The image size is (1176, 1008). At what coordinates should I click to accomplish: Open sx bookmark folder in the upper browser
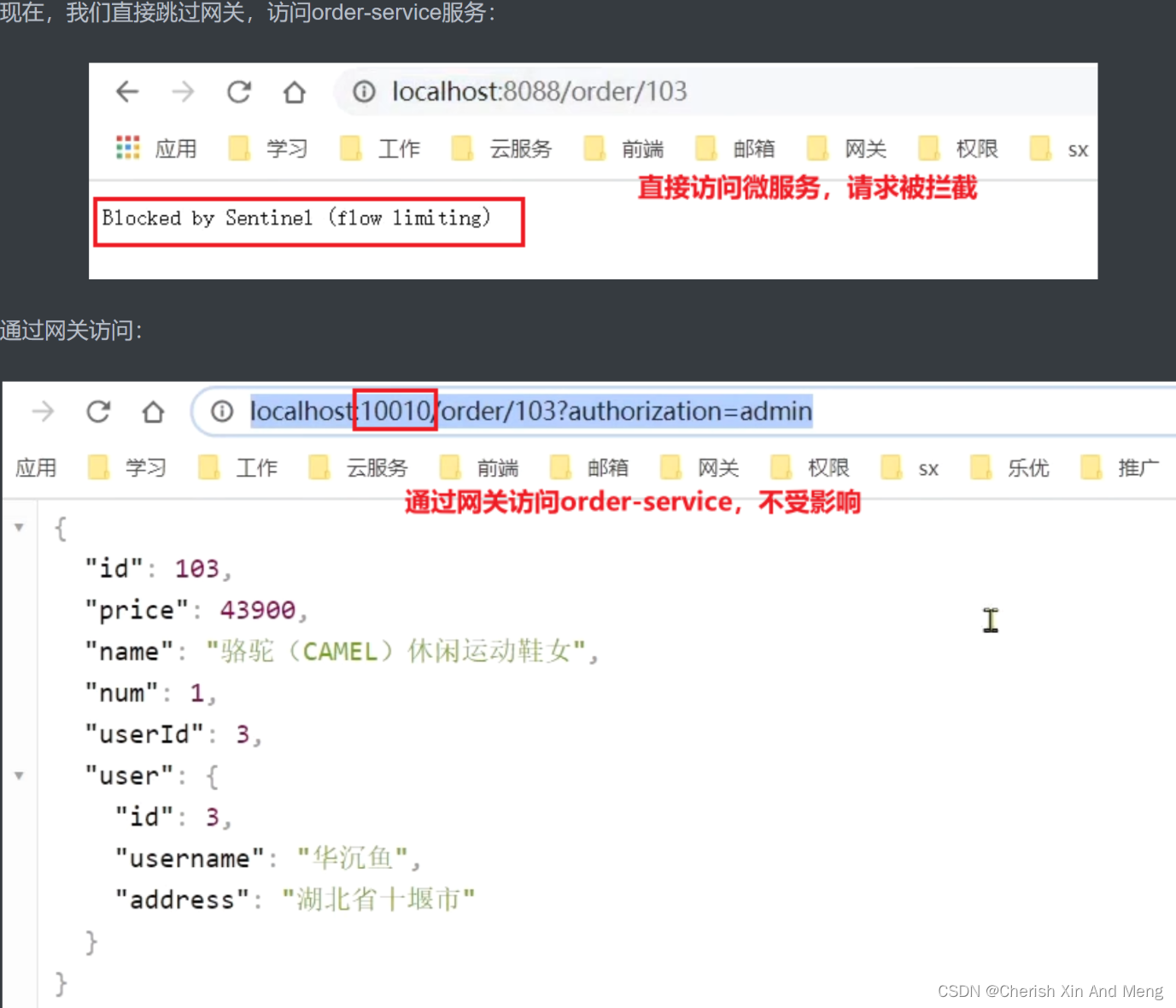coord(1059,149)
